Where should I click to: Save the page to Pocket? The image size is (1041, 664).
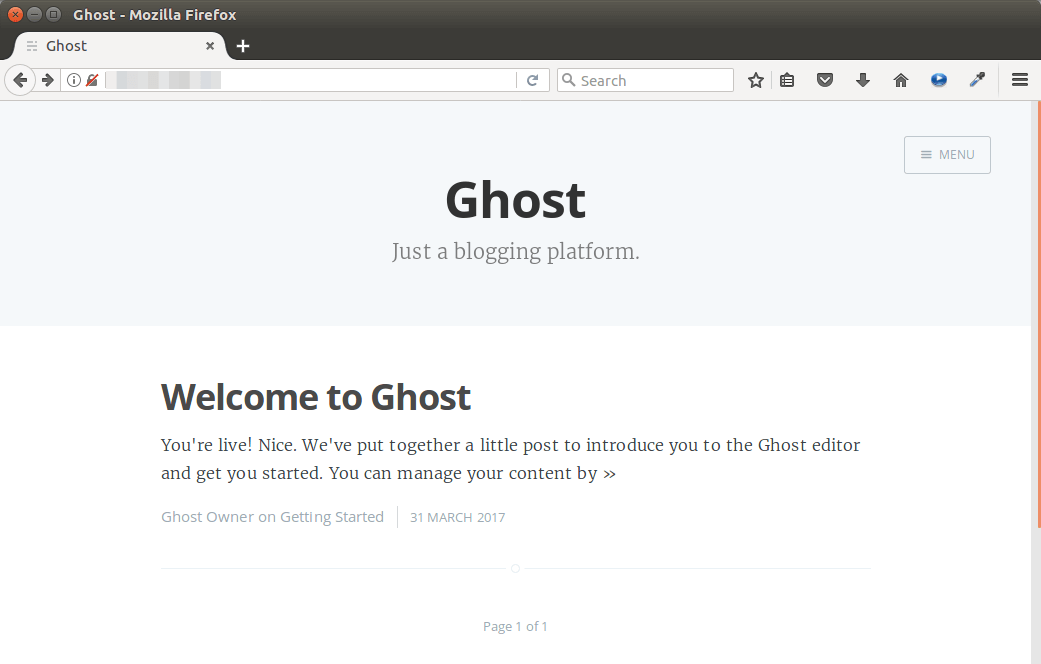click(x=825, y=80)
